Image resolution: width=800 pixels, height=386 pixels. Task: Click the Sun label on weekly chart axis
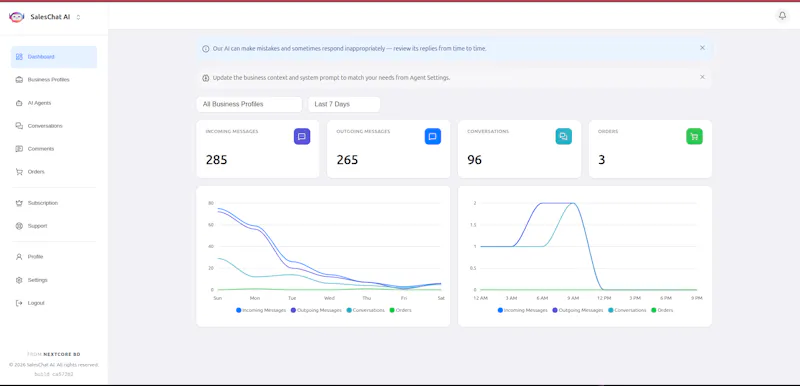point(218,298)
